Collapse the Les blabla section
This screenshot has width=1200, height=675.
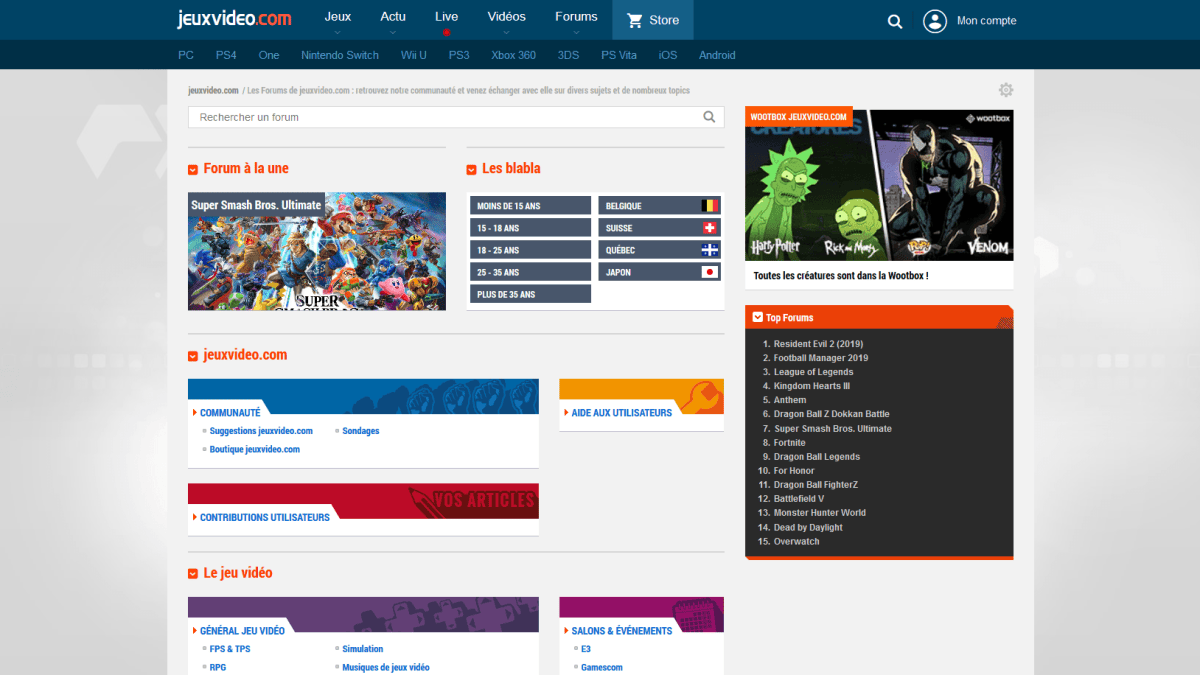coord(471,169)
